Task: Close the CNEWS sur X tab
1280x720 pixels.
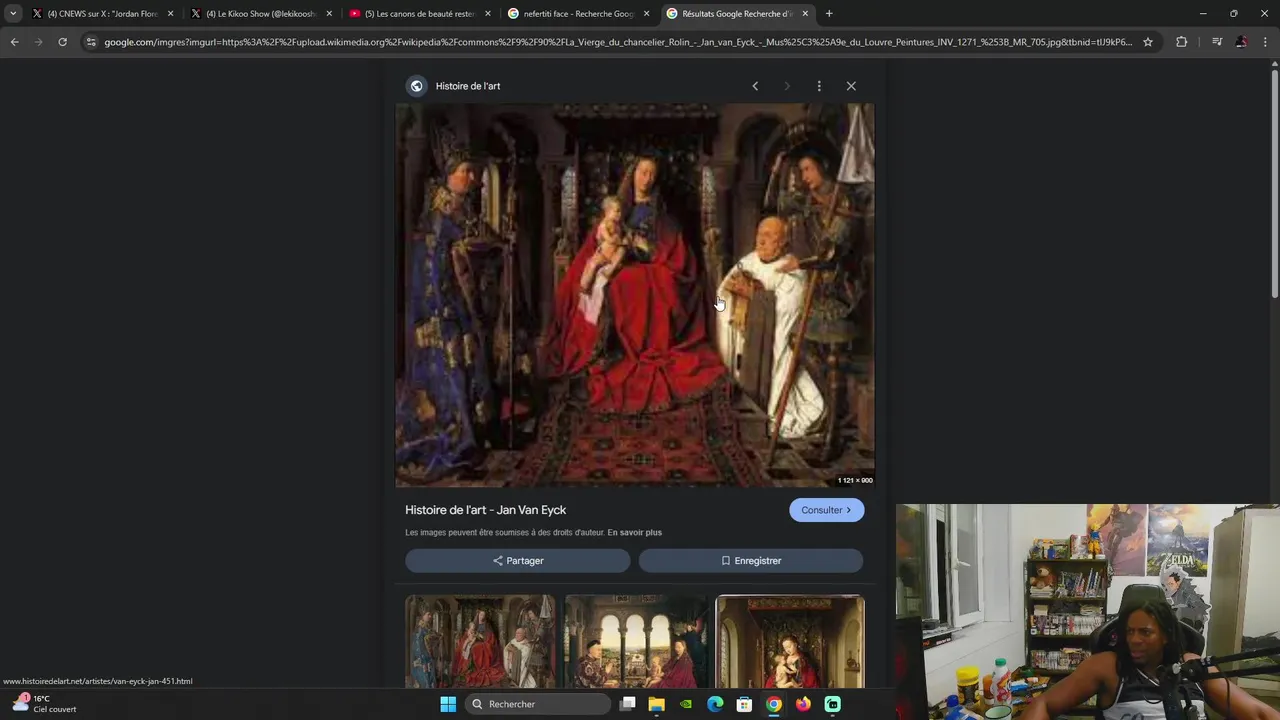Action: click(170, 14)
